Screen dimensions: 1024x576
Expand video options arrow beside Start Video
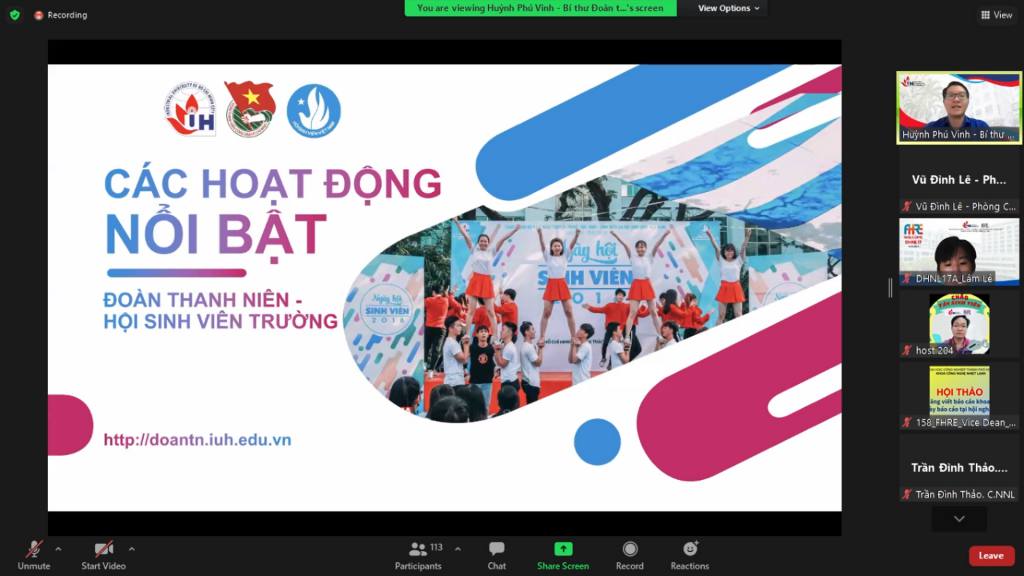click(x=132, y=549)
